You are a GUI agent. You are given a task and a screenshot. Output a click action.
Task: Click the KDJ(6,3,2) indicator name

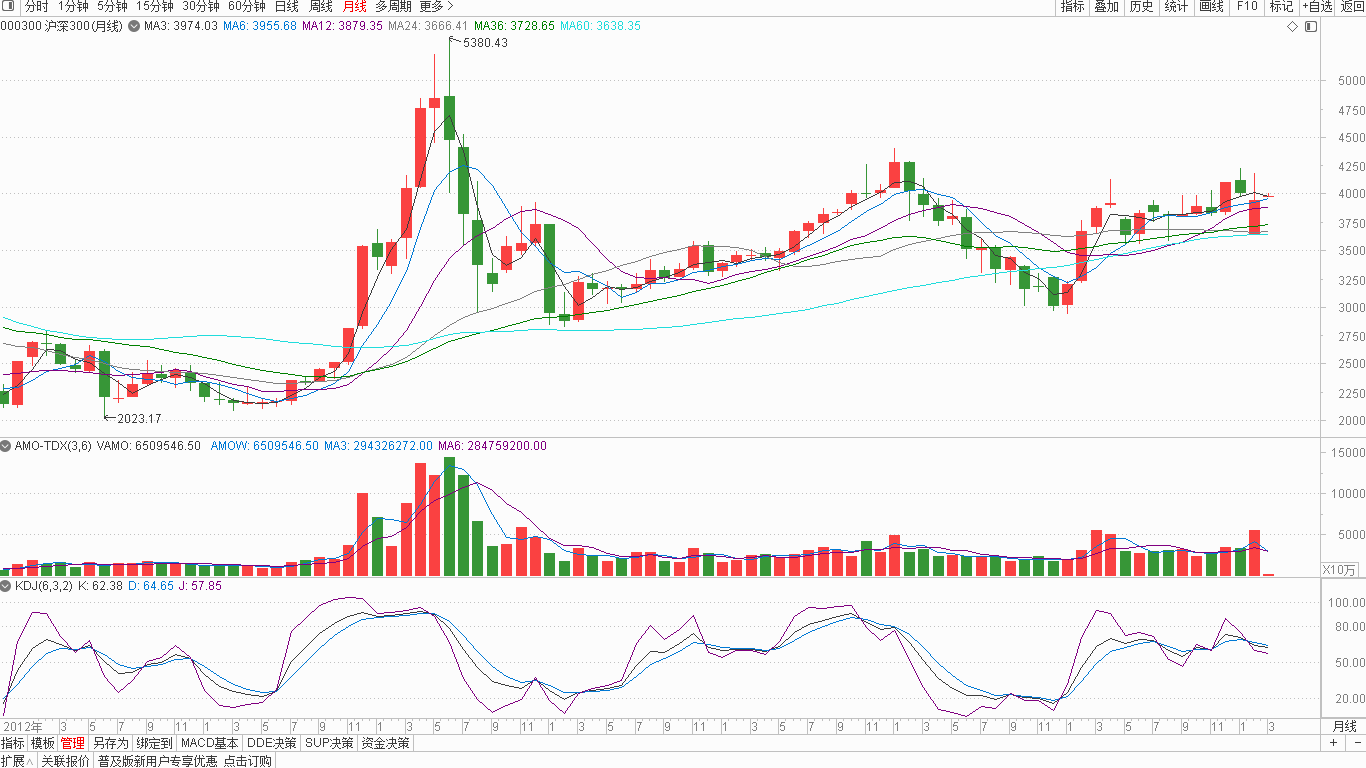45,586
